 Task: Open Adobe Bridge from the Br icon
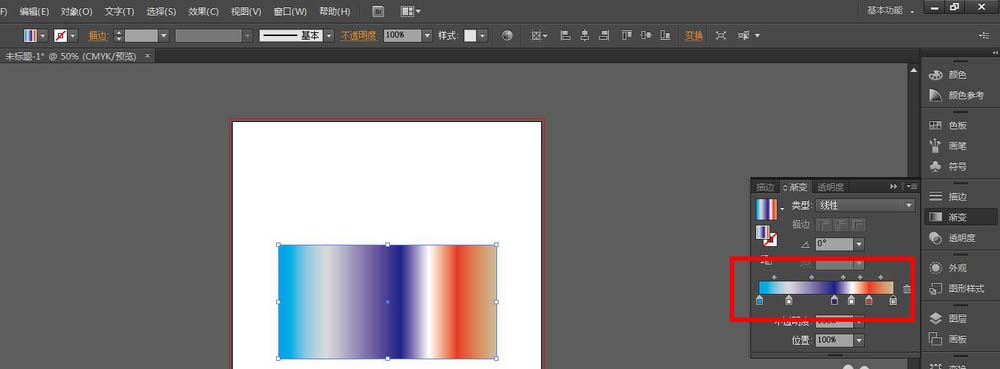pyautogui.click(x=378, y=11)
